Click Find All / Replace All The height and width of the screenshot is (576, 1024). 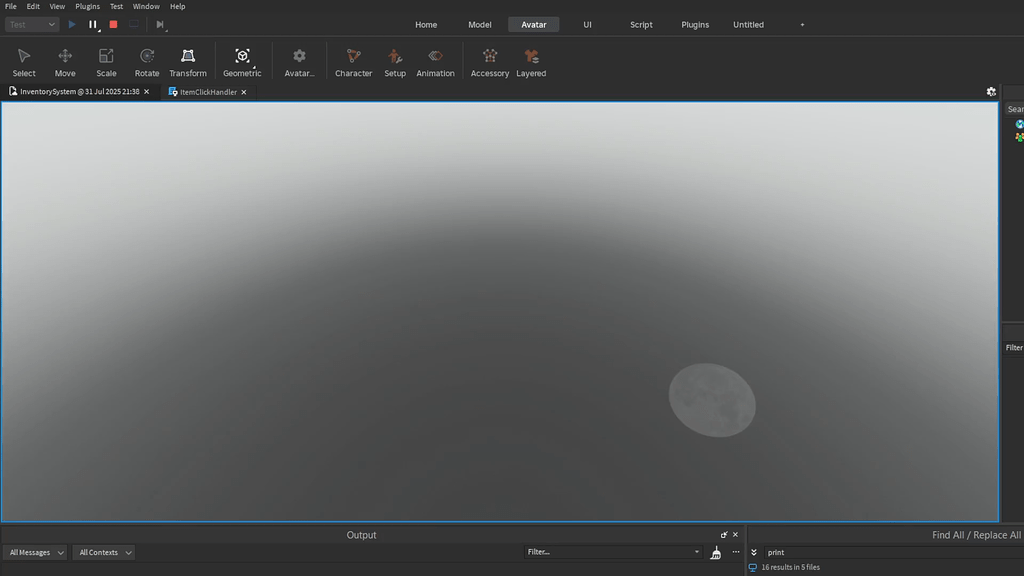pyautogui.click(x=976, y=534)
